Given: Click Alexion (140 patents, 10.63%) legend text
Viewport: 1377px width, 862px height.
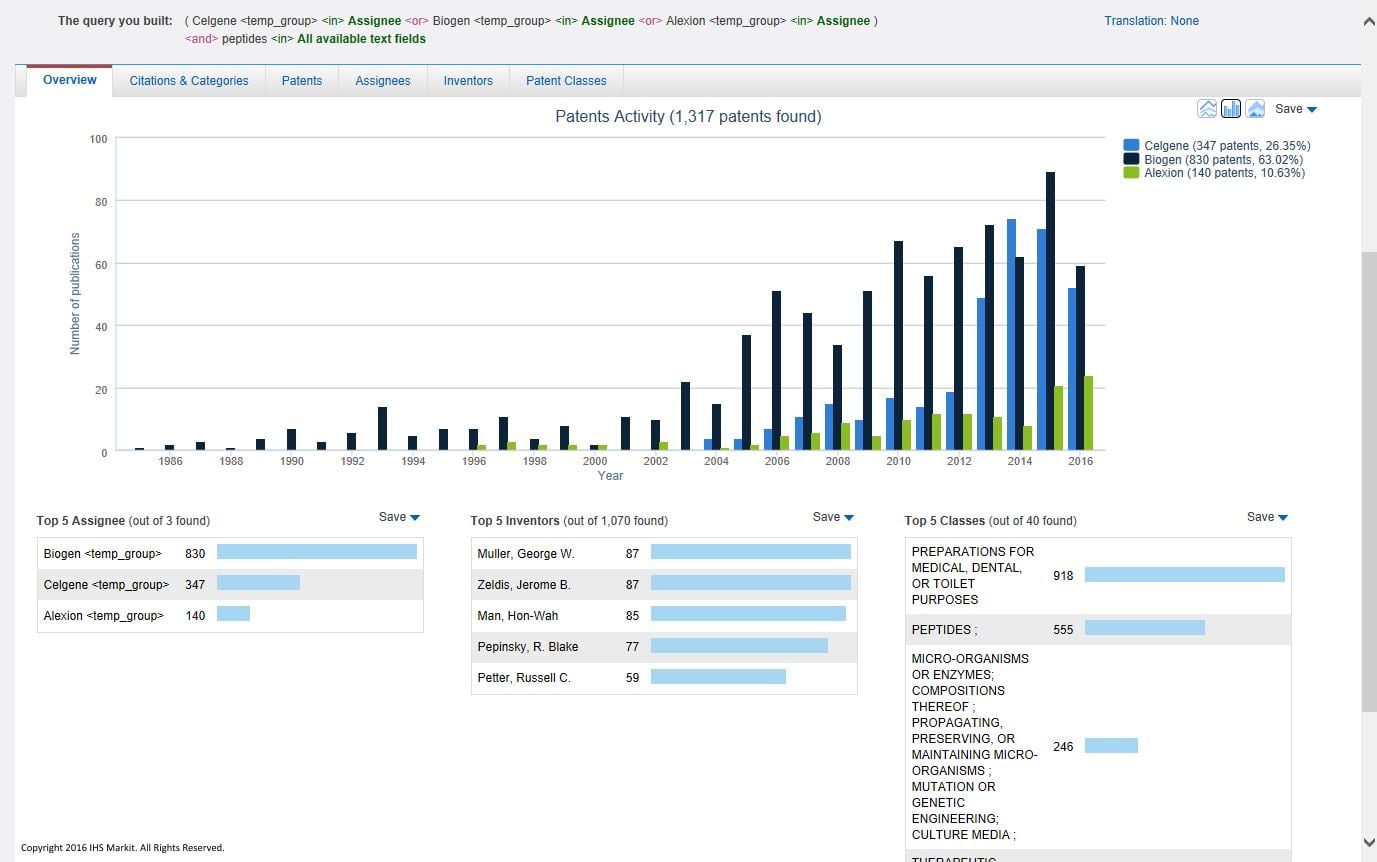Looking at the screenshot, I should point(1224,173).
